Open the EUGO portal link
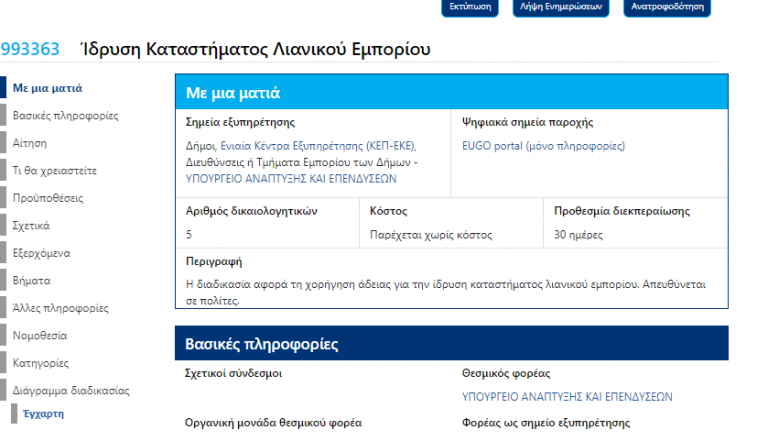The width and height of the screenshot is (768, 432). (543, 146)
